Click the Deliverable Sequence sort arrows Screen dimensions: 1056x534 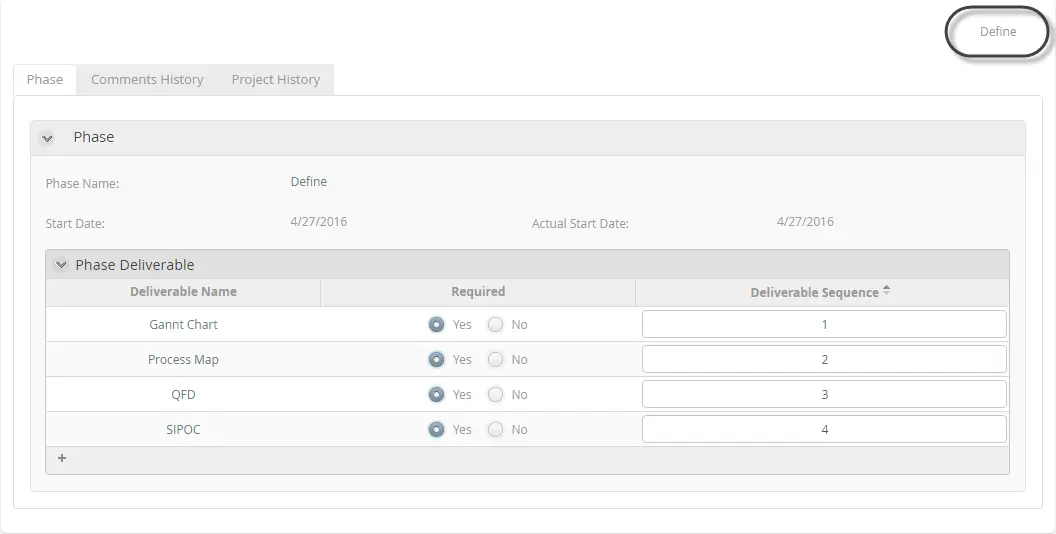pyautogui.click(x=886, y=291)
